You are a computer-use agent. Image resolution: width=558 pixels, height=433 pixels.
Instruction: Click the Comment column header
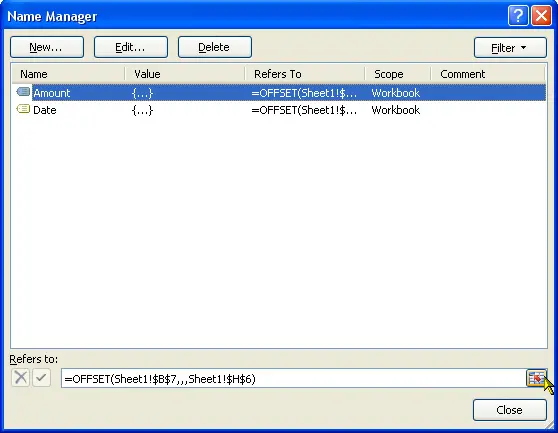[x=488, y=74]
